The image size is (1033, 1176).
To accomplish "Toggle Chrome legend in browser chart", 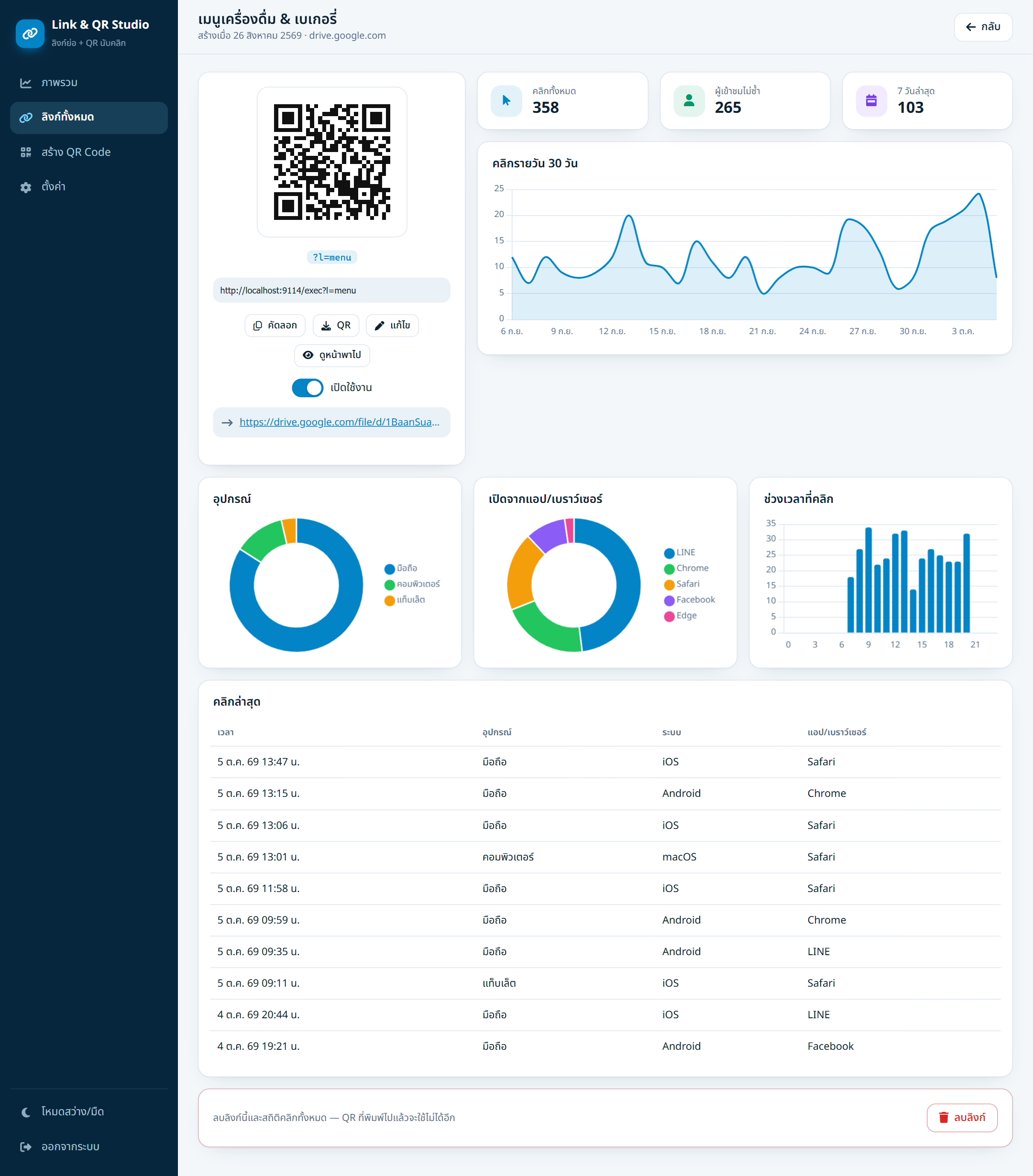I will pyautogui.click(x=687, y=568).
